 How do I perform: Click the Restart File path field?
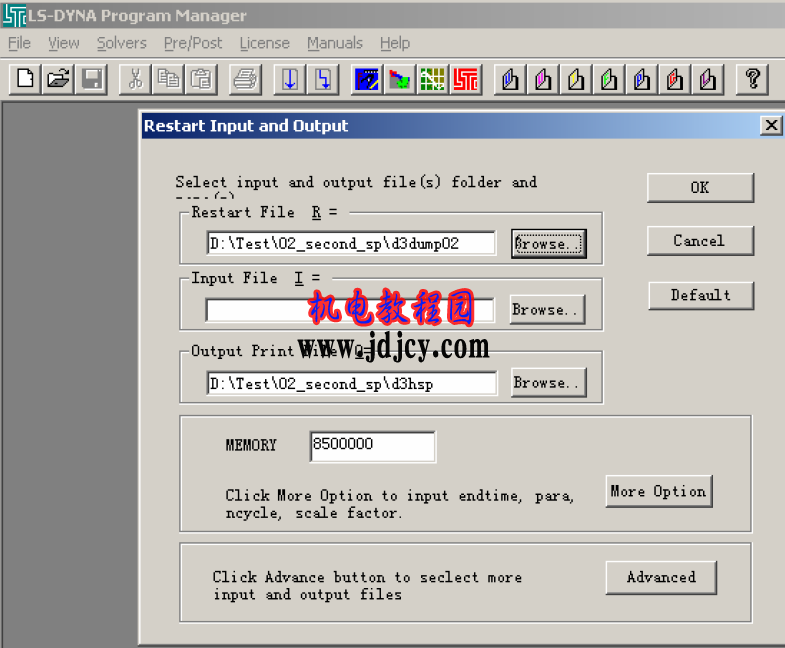click(351, 243)
